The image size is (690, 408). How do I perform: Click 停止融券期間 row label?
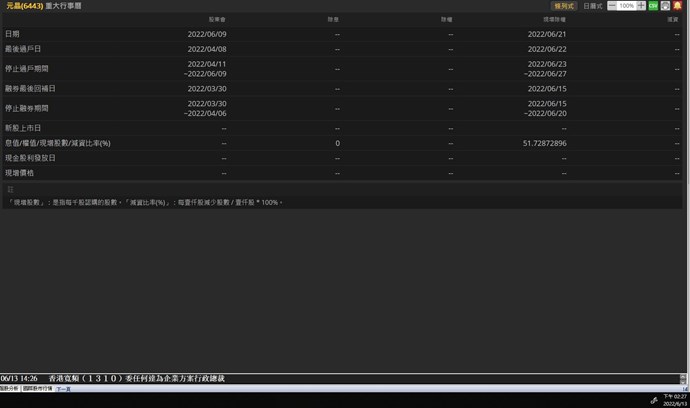[26, 108]
